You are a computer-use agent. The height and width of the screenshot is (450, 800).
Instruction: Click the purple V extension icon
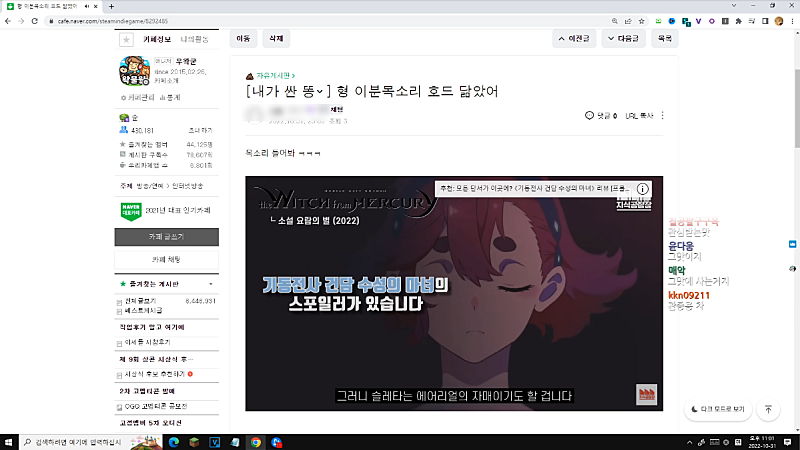[x=698, y=21]
